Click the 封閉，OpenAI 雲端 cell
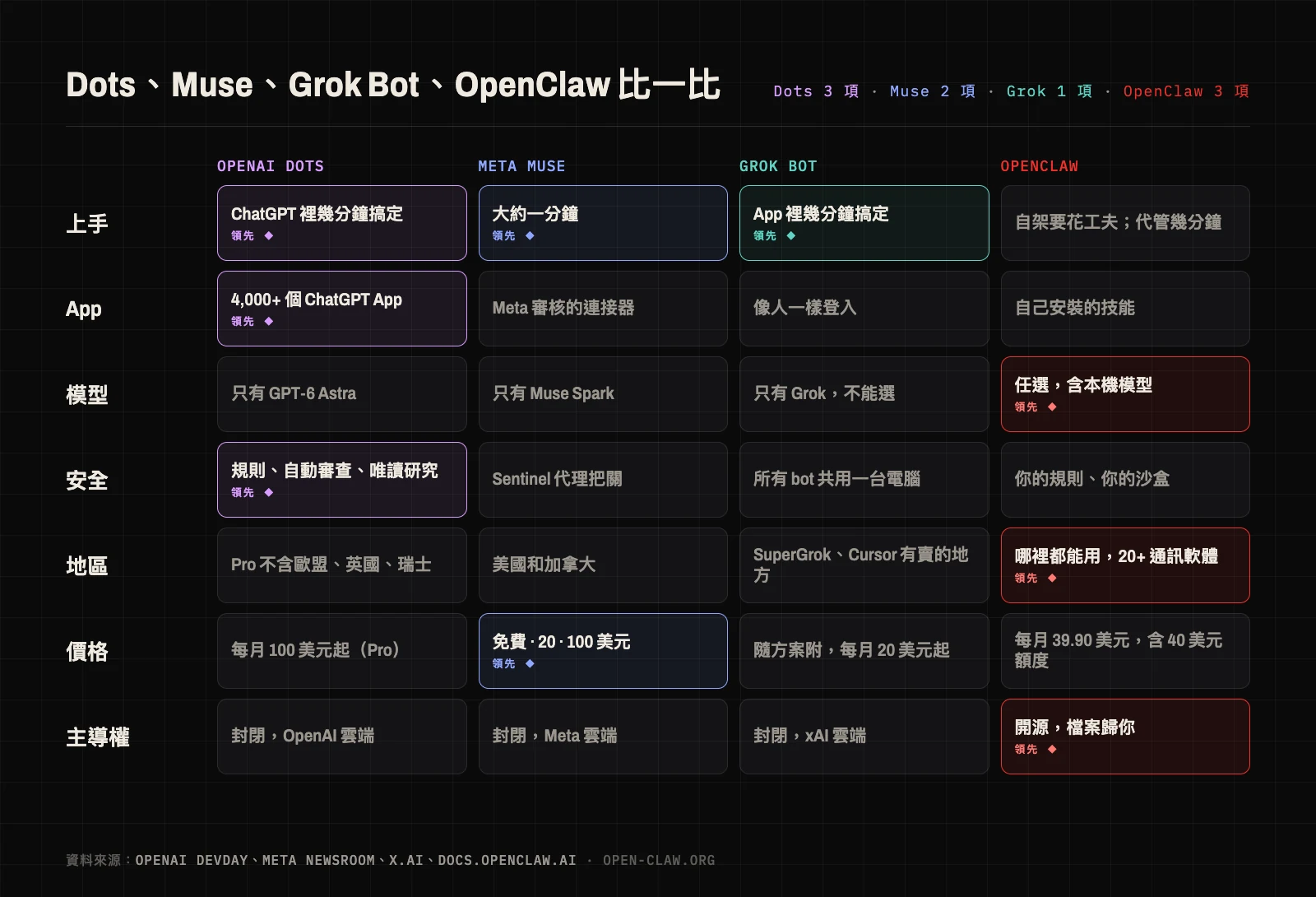The image size is (1316, 897). point(342,737)
